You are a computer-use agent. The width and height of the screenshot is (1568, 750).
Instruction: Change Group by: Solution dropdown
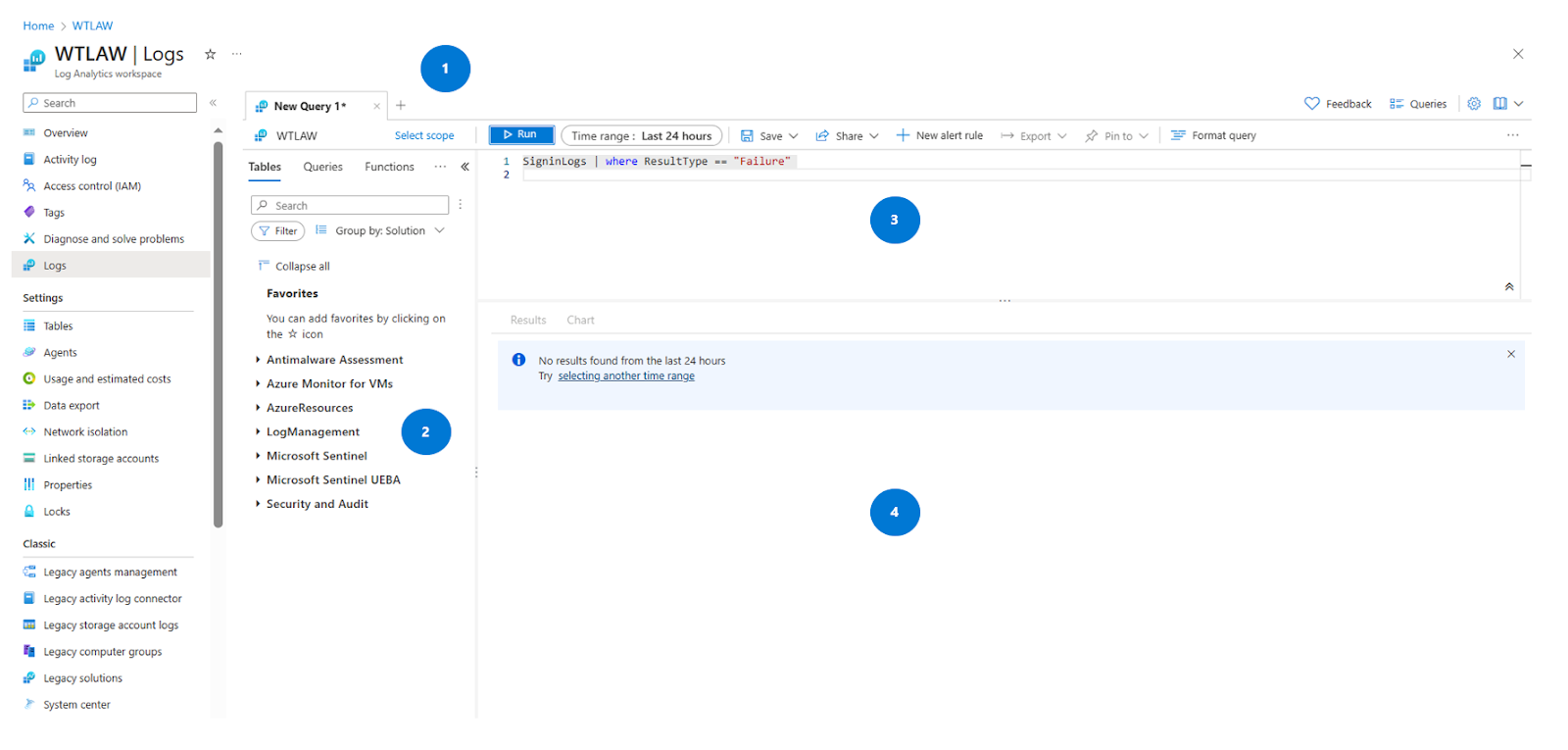point(380,231)
